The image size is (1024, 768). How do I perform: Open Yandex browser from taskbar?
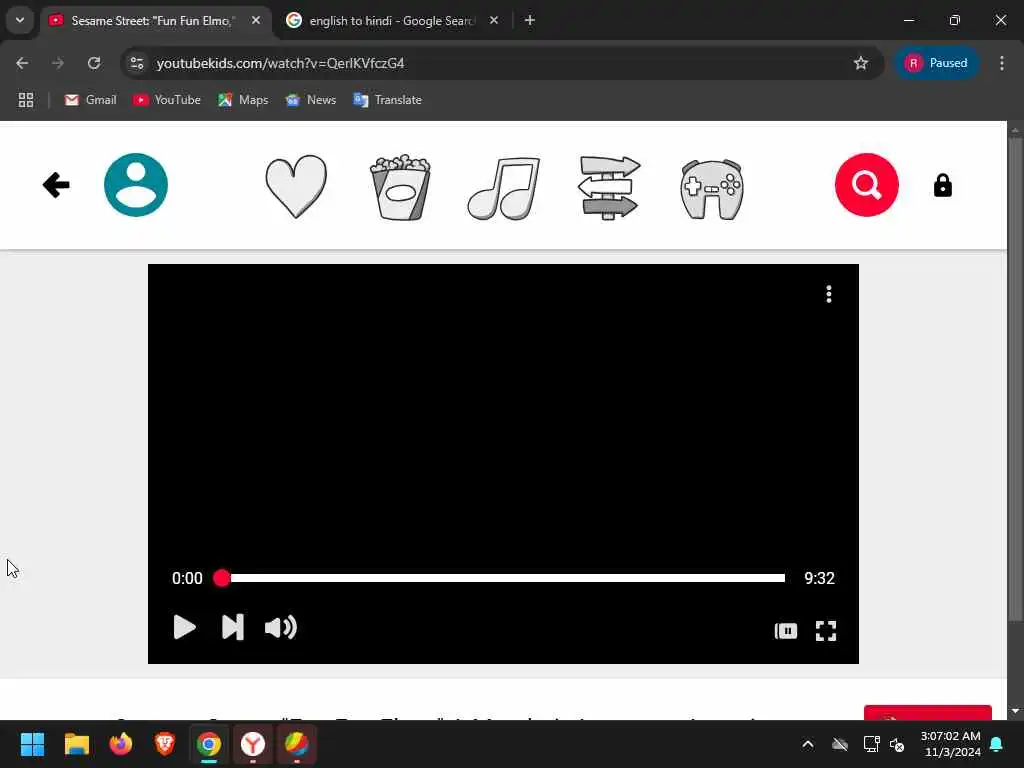(x=253, y=744)
